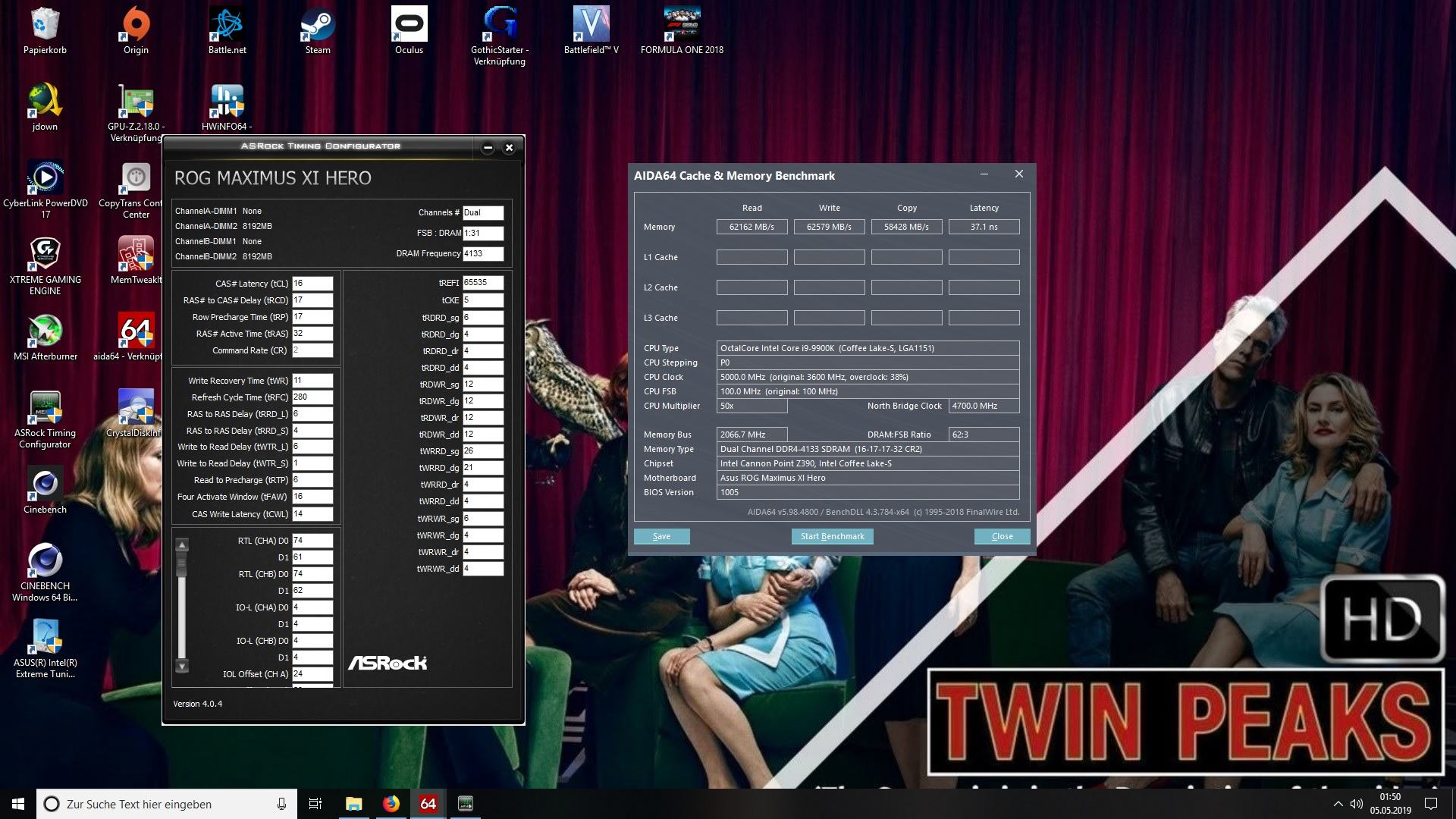Click the BIOS Version 1005 value
Viewport: 1456px width, 819px height.
(868, 492)
